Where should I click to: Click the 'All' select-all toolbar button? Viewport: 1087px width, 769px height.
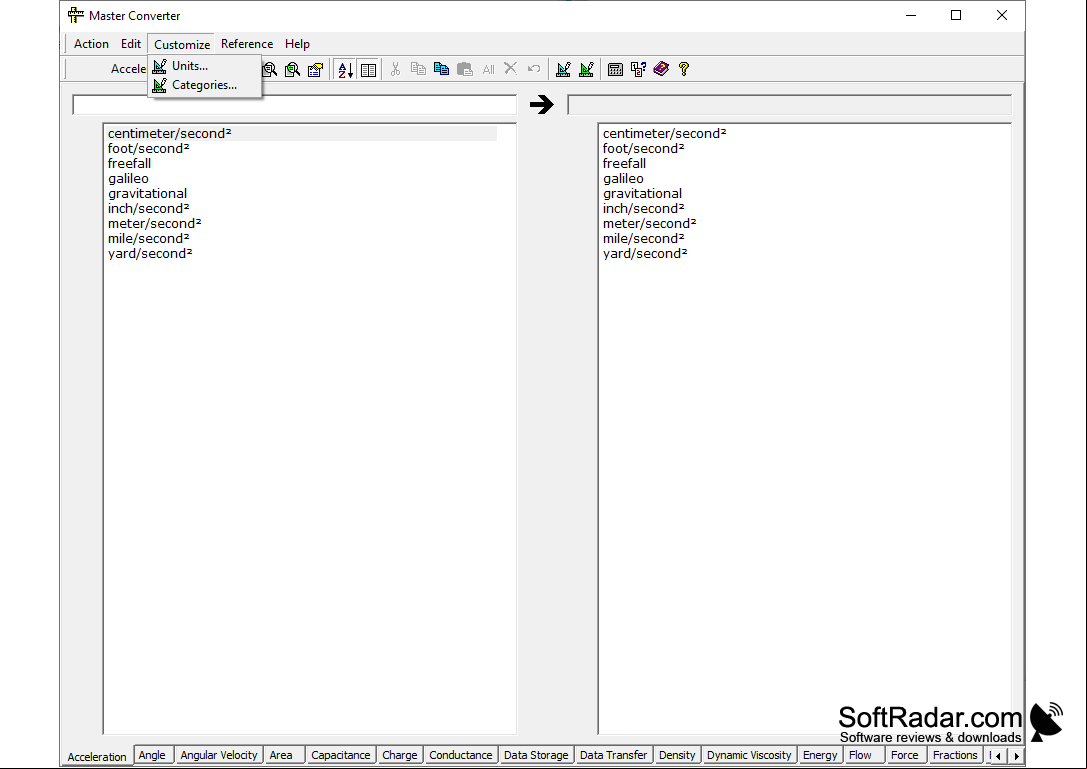(x=488, y=69)
